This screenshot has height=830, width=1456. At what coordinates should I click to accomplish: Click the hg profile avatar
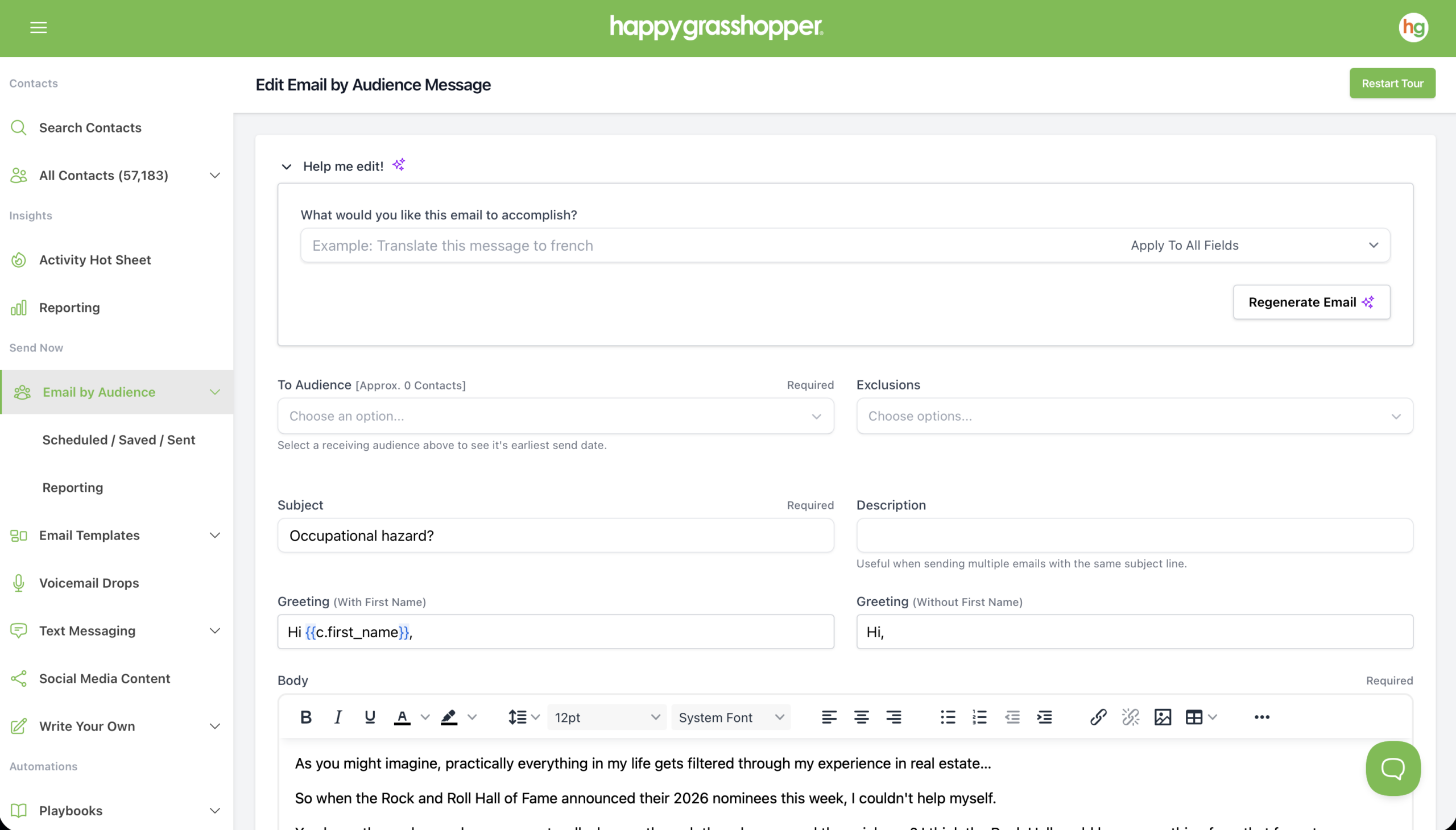pos(1413,27)
